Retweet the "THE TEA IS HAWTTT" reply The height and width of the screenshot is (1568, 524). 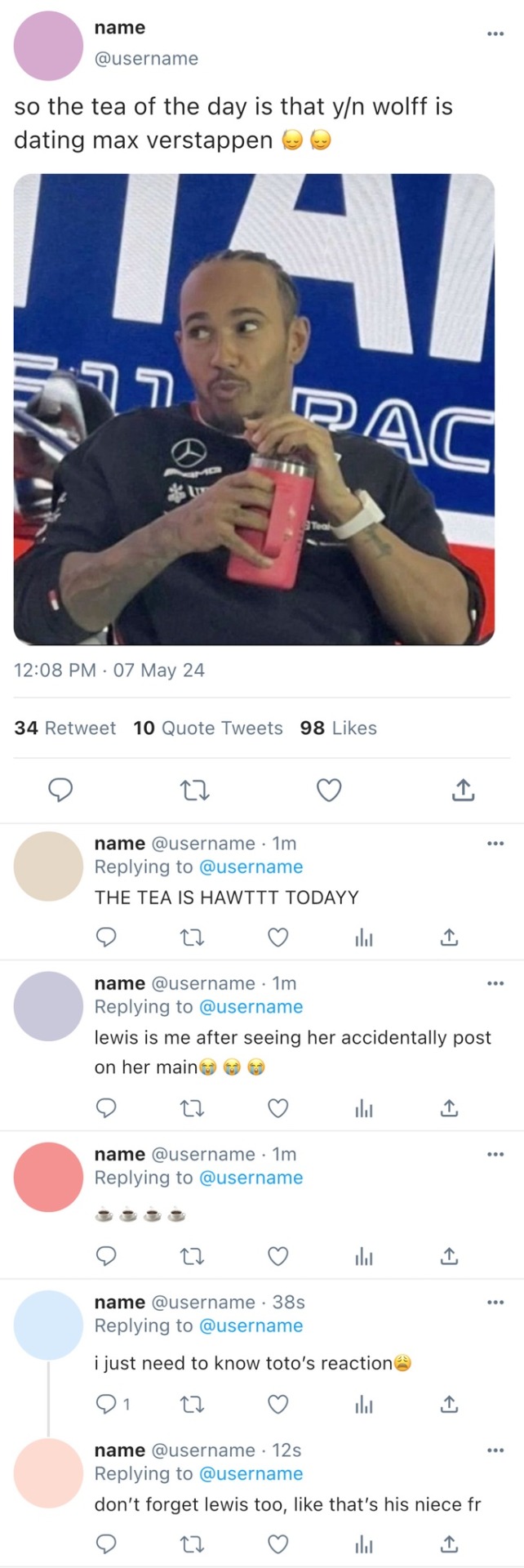[192, 937]
